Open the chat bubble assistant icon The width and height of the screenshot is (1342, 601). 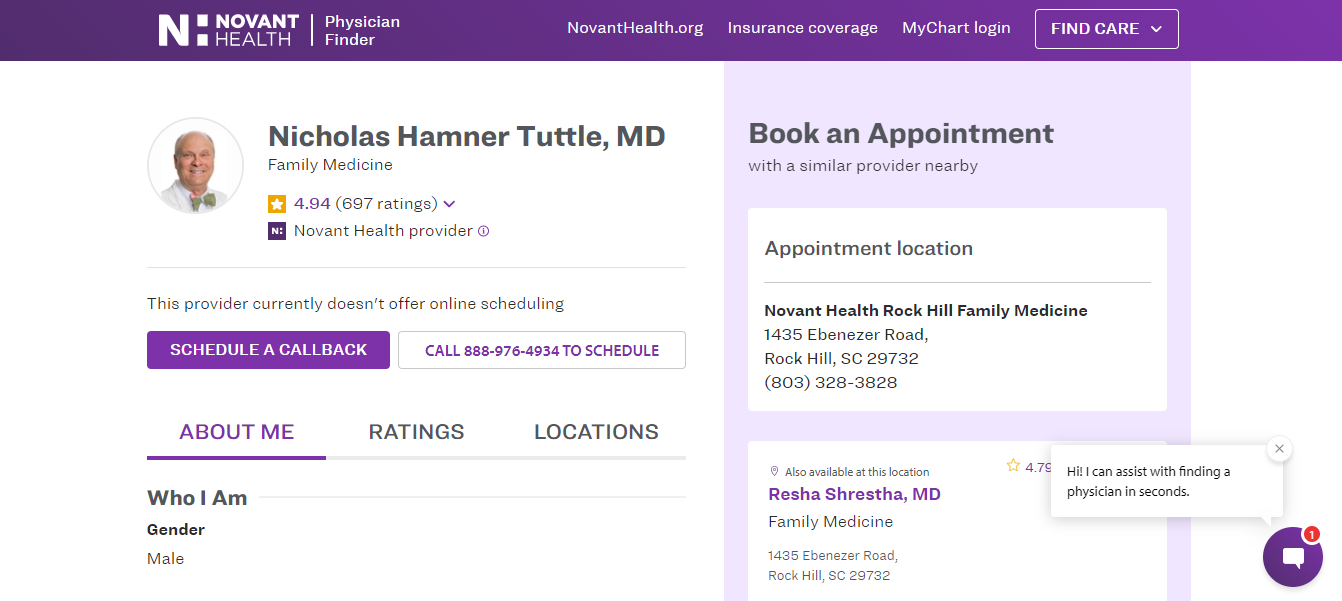tap(1292, 557)
